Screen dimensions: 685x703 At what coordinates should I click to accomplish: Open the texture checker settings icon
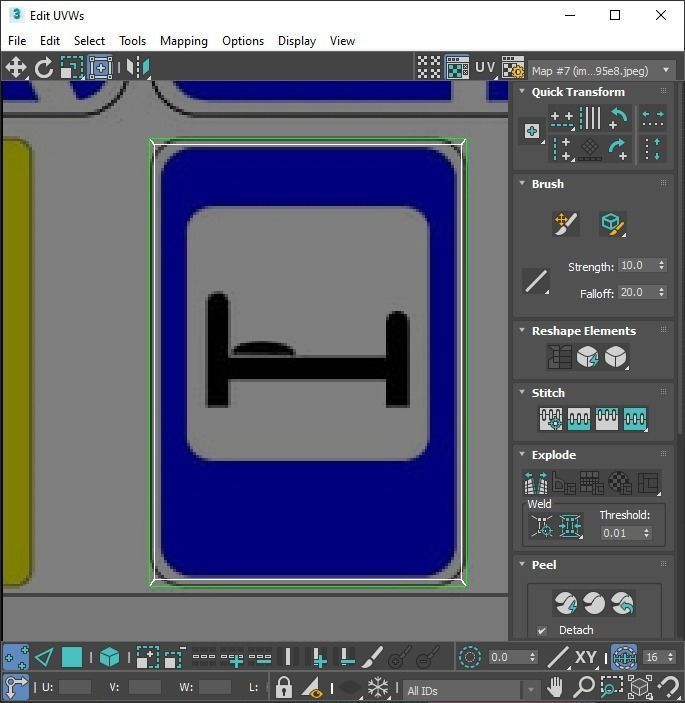(x=513, y=68)
